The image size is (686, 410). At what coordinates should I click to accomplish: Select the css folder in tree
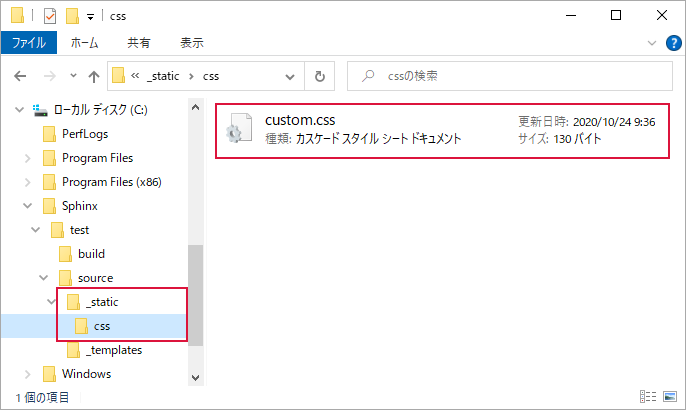102,326
